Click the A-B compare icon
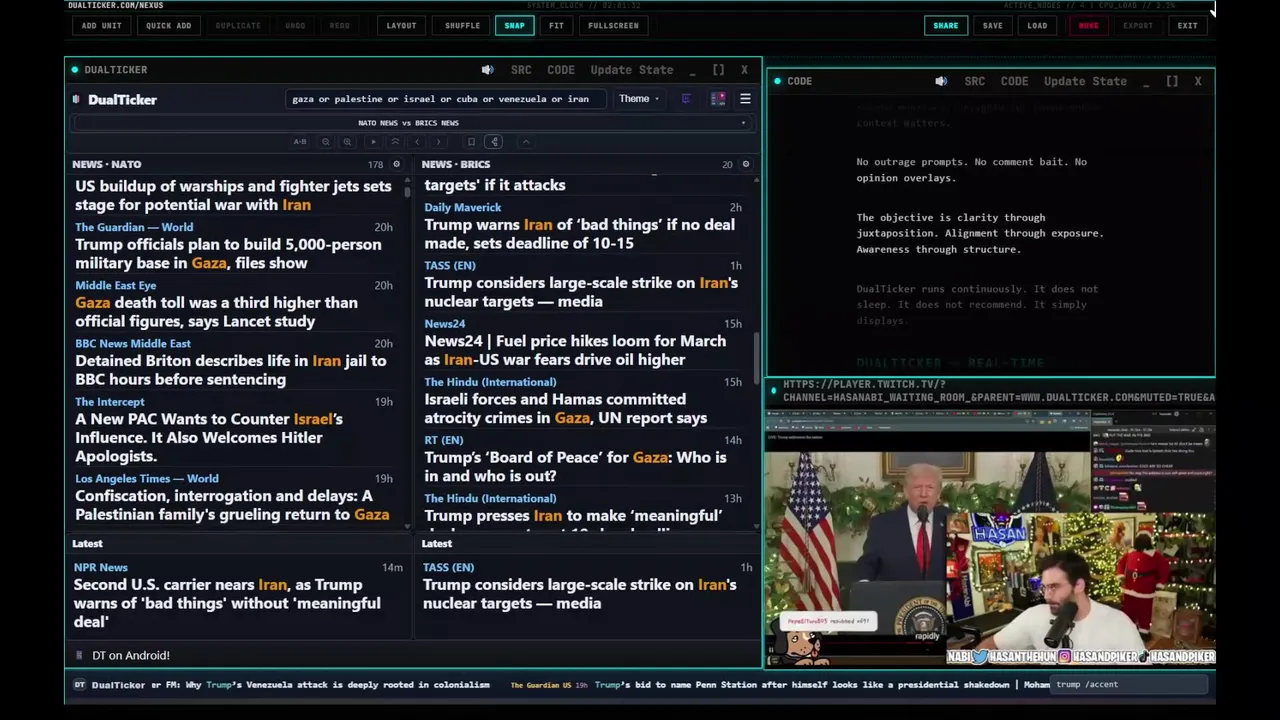 point(300,142)
